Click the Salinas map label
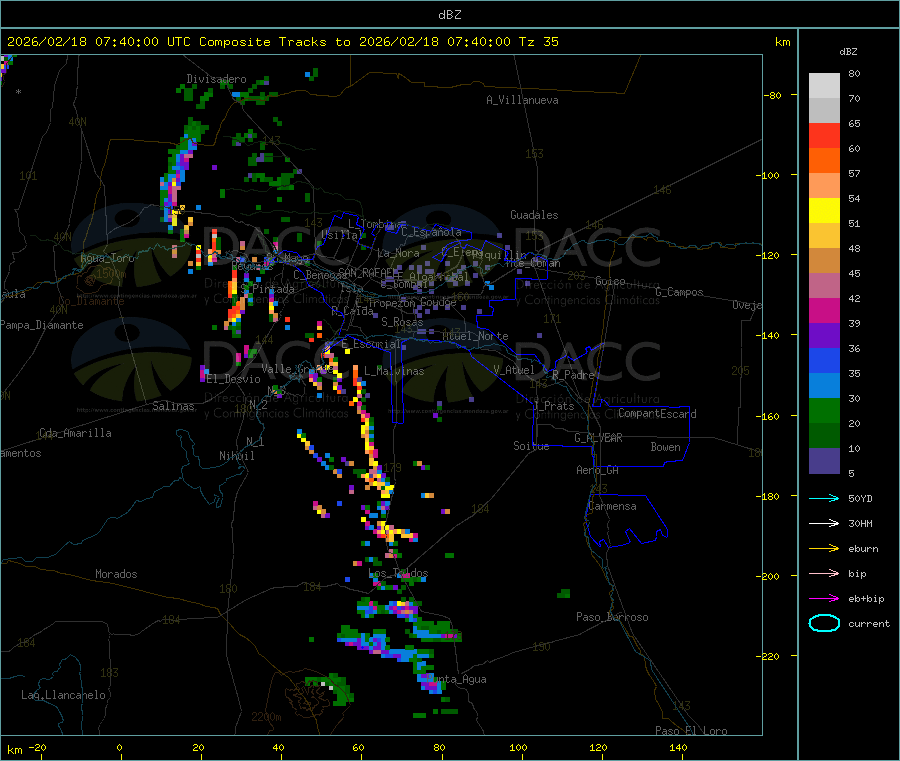The image size is (900, 761). pyautogui.click(x=173, y=406)
